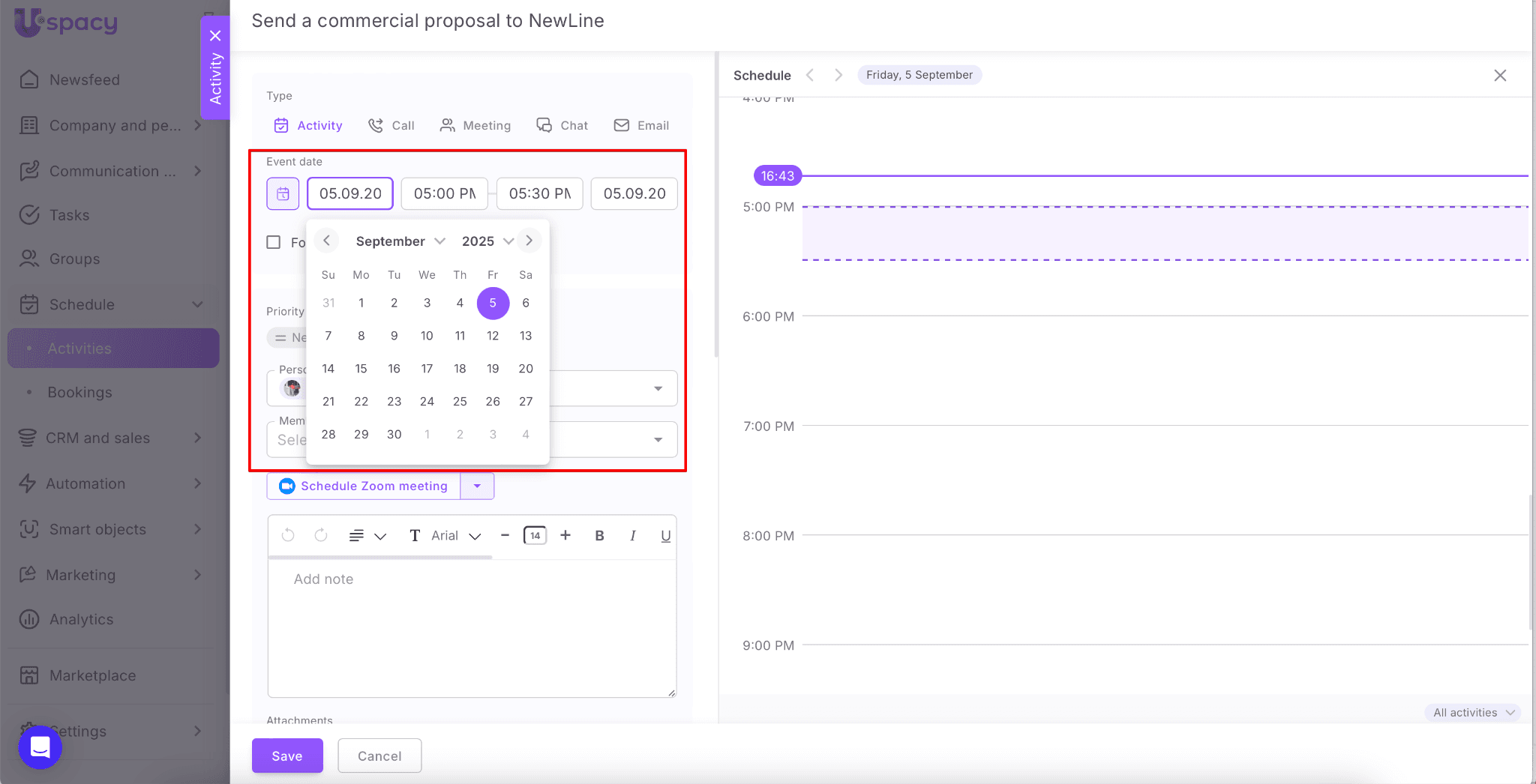Click the calendar icon beside the event date
1536x784 pixels.
point(283,194)
